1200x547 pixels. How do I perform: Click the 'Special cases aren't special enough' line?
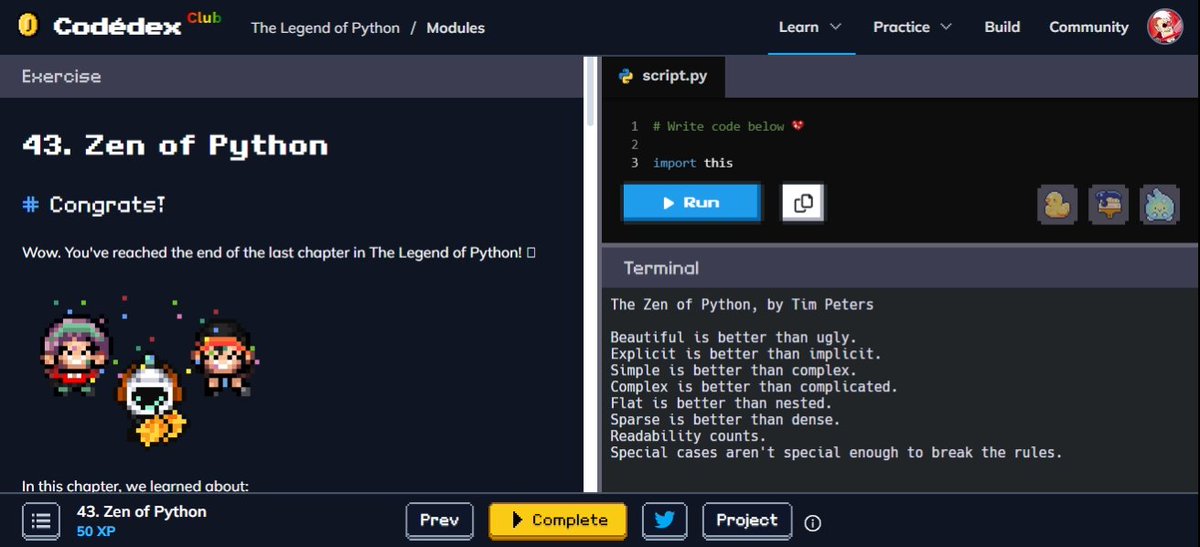(x=836, y=452)
